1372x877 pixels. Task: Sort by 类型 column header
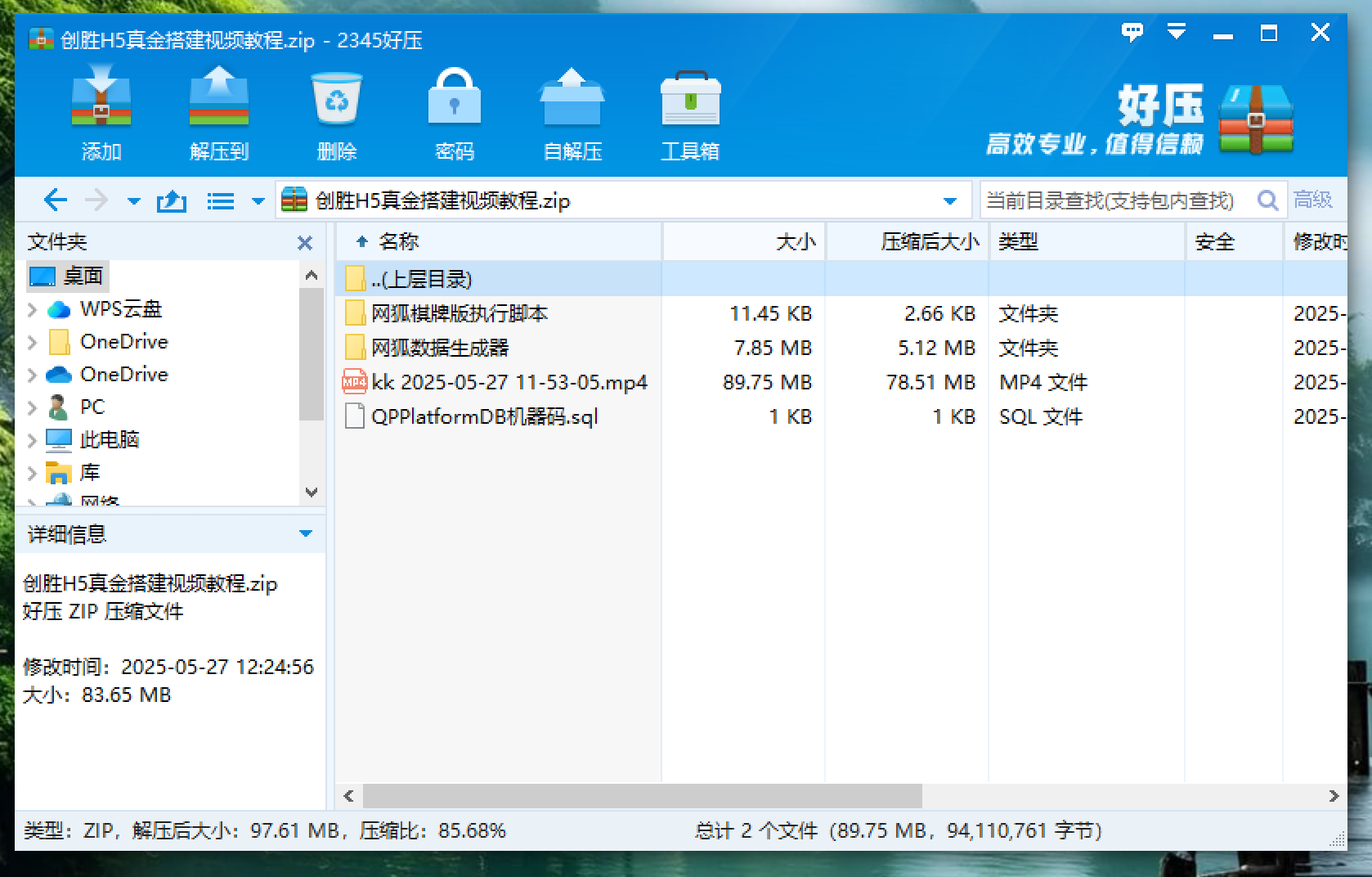tap(1087, 241)
